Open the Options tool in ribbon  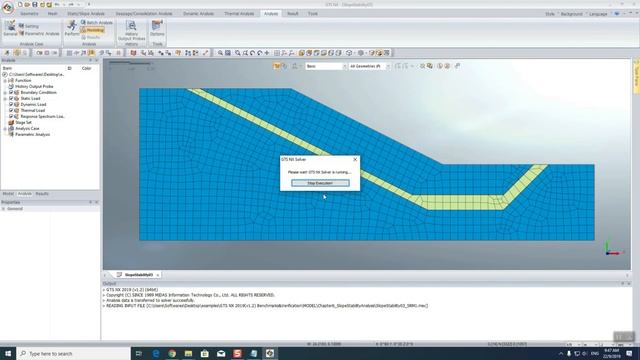157,28
